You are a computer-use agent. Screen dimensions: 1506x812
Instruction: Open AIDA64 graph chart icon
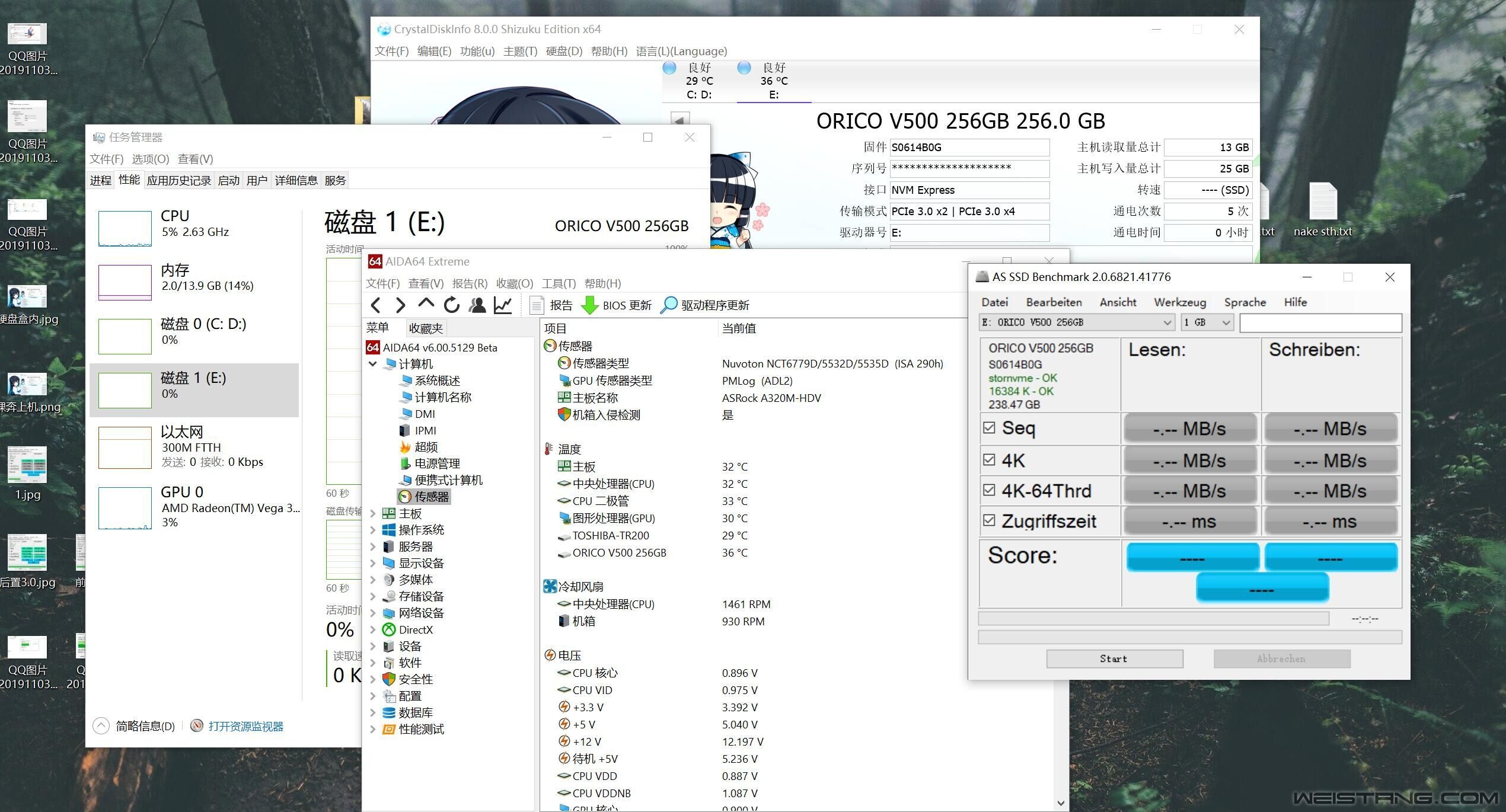click(503, 305)
